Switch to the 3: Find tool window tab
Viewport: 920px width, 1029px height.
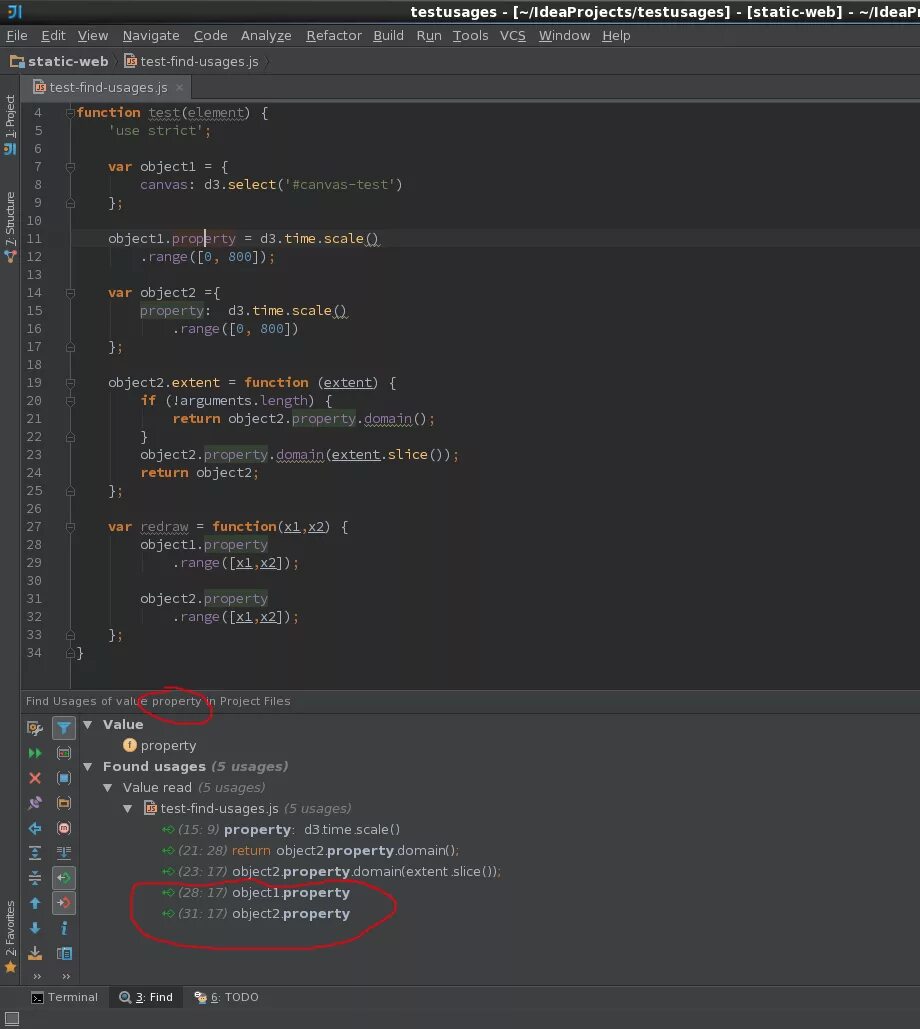point(146,998)
